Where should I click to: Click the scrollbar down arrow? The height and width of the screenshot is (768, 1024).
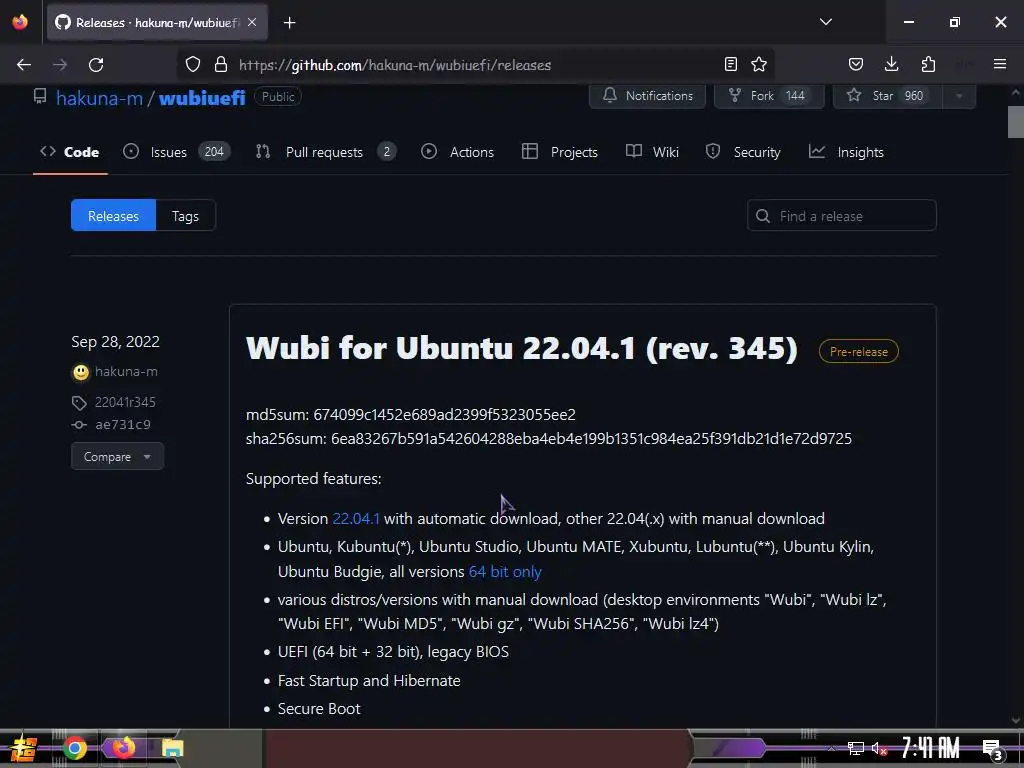tap(1016, 720)
